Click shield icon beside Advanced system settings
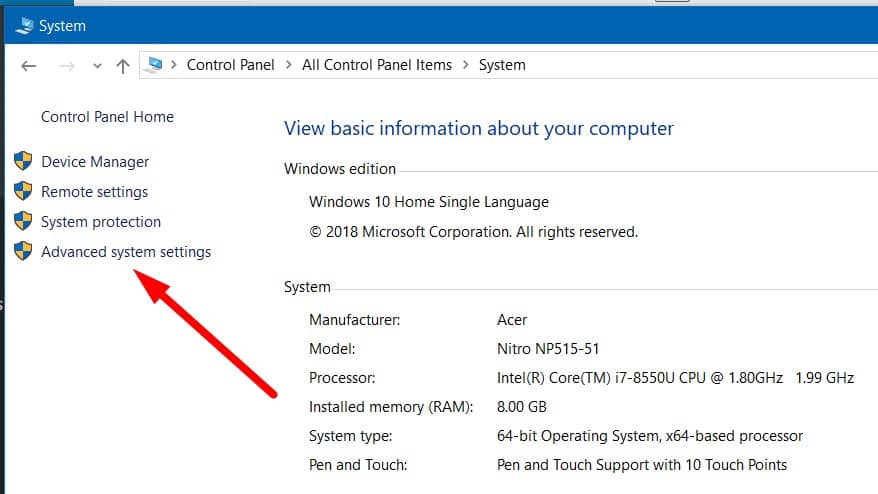Screen dimensions: 878x494 coord(23,251)
